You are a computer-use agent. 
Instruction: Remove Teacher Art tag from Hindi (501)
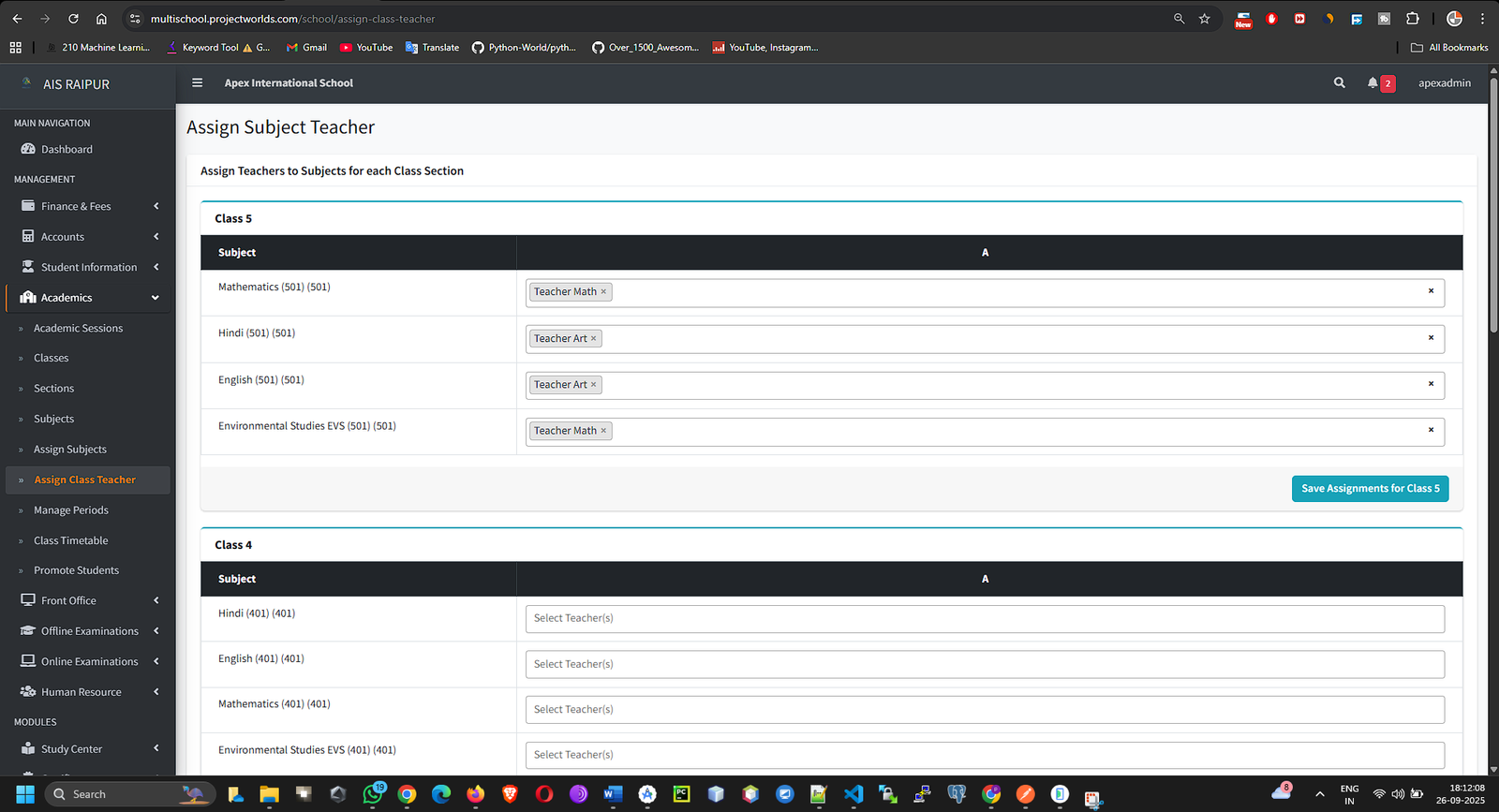coord(593,339)
